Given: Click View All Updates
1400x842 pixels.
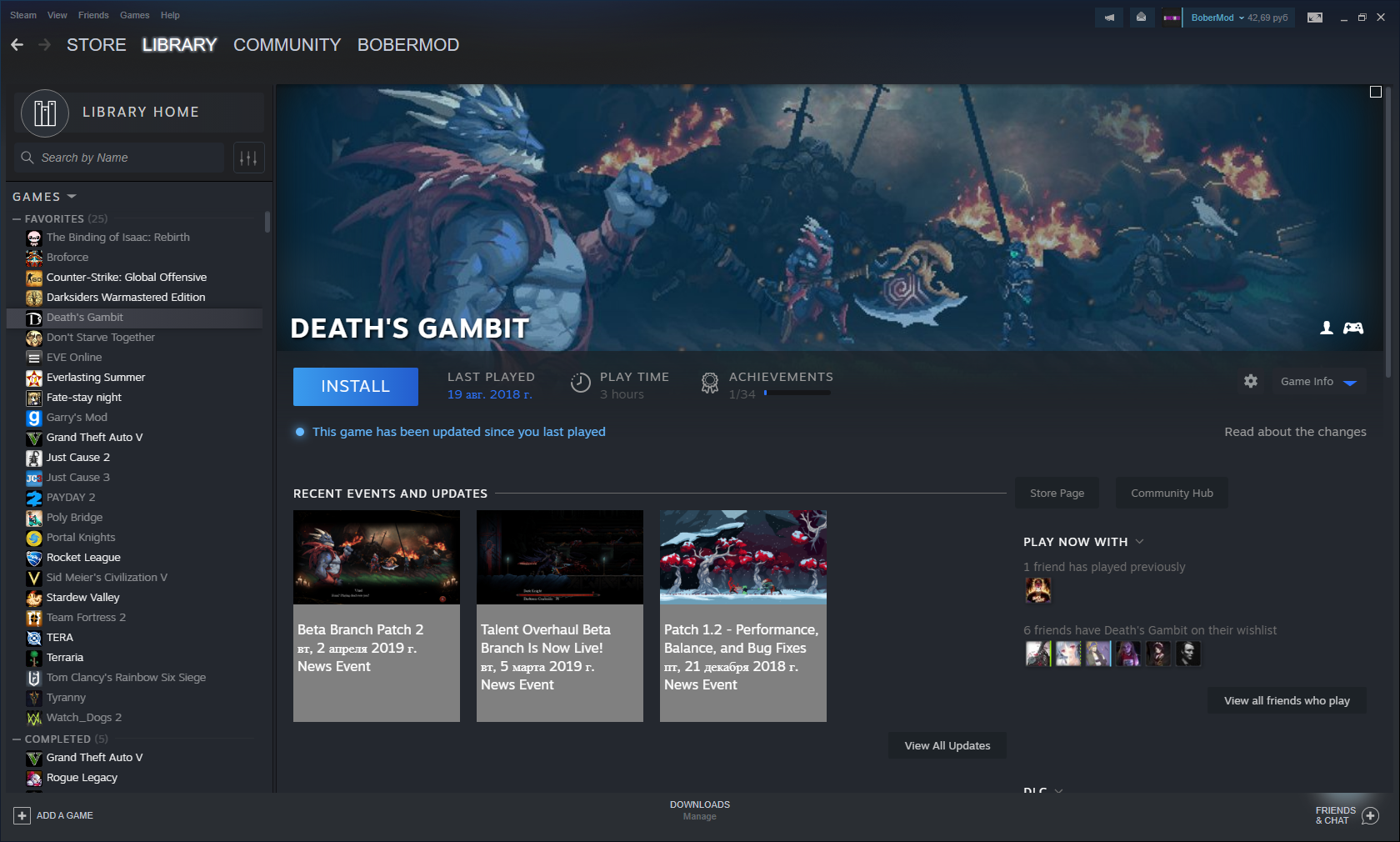Looking at the screenshot, I should coord(947,746).
